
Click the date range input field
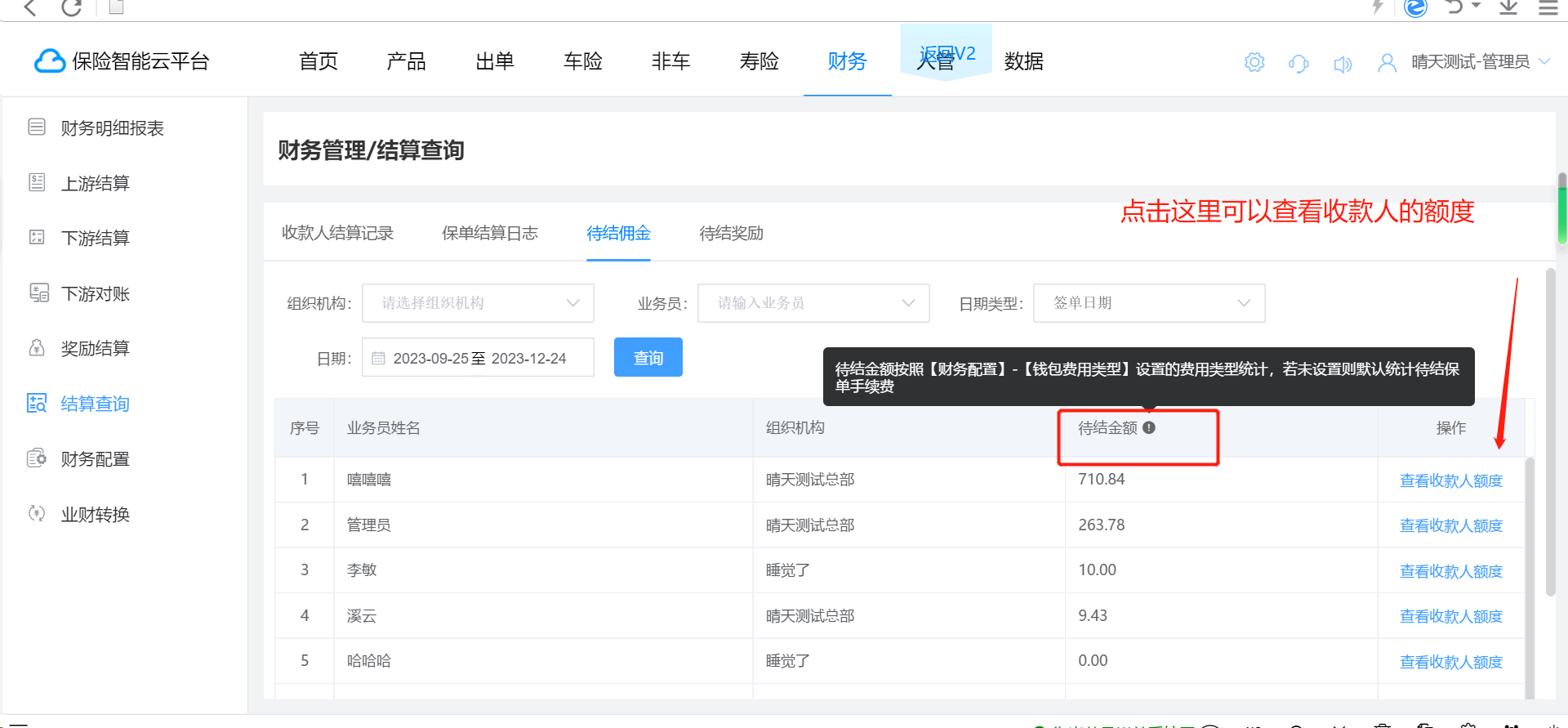click(478, 357)
